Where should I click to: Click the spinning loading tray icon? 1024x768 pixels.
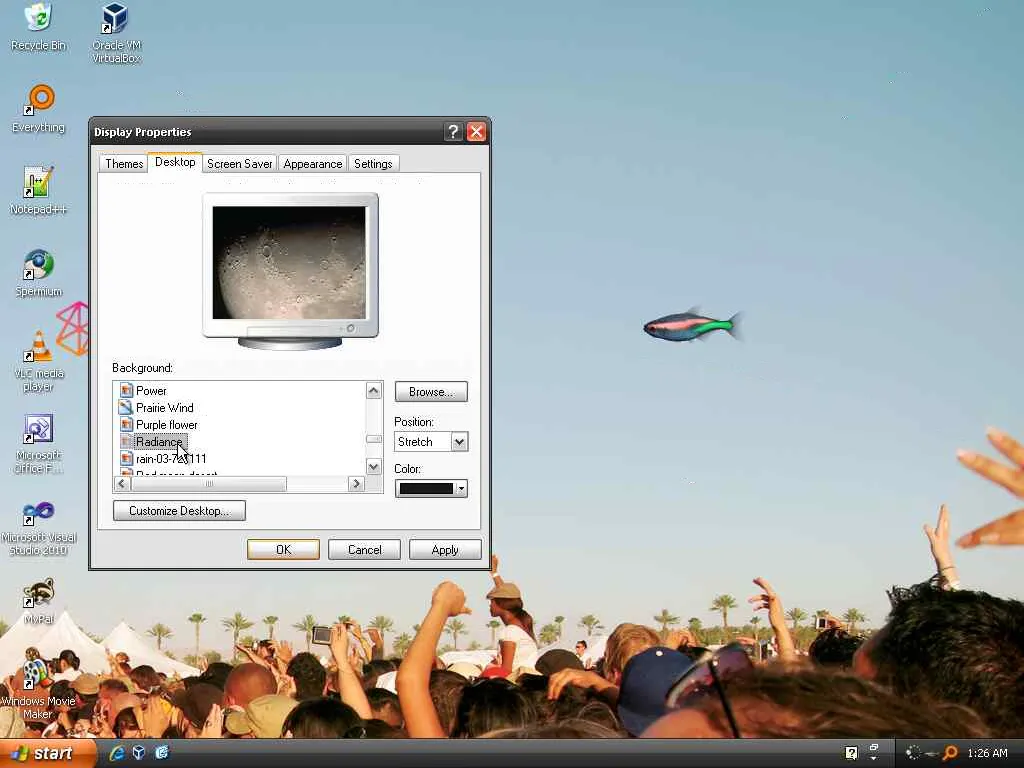914,753
